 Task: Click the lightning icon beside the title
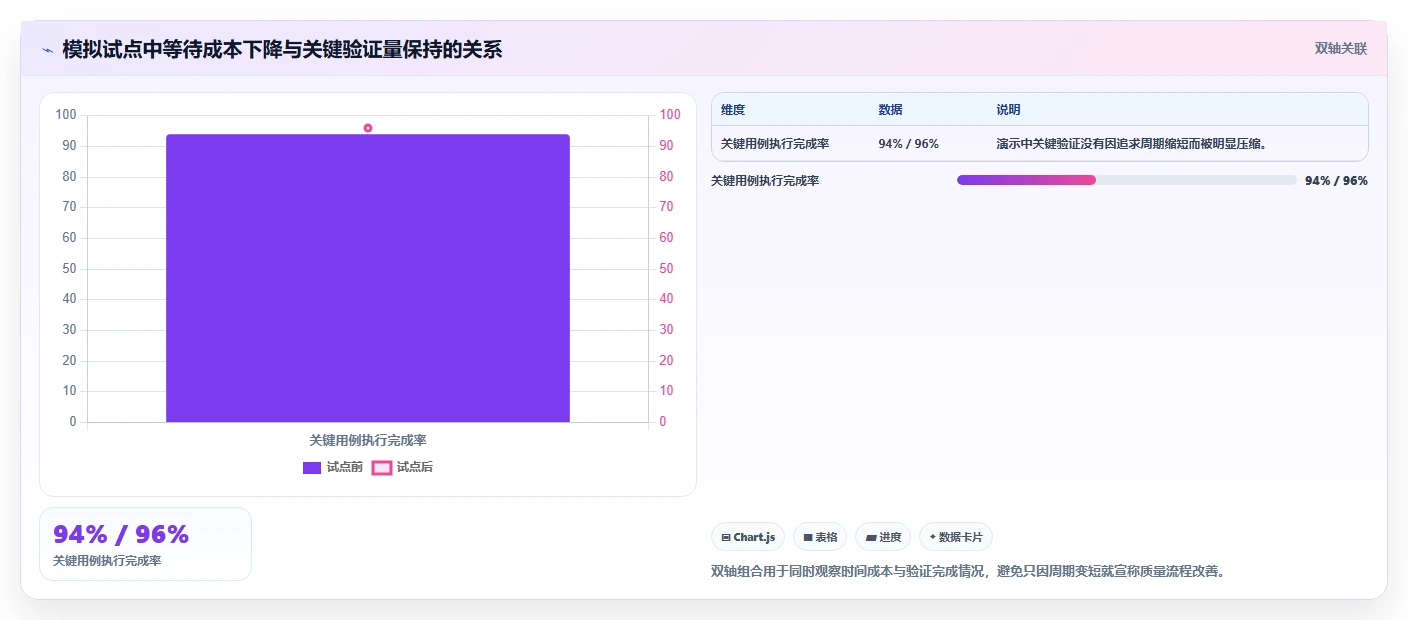pos(47,49)
